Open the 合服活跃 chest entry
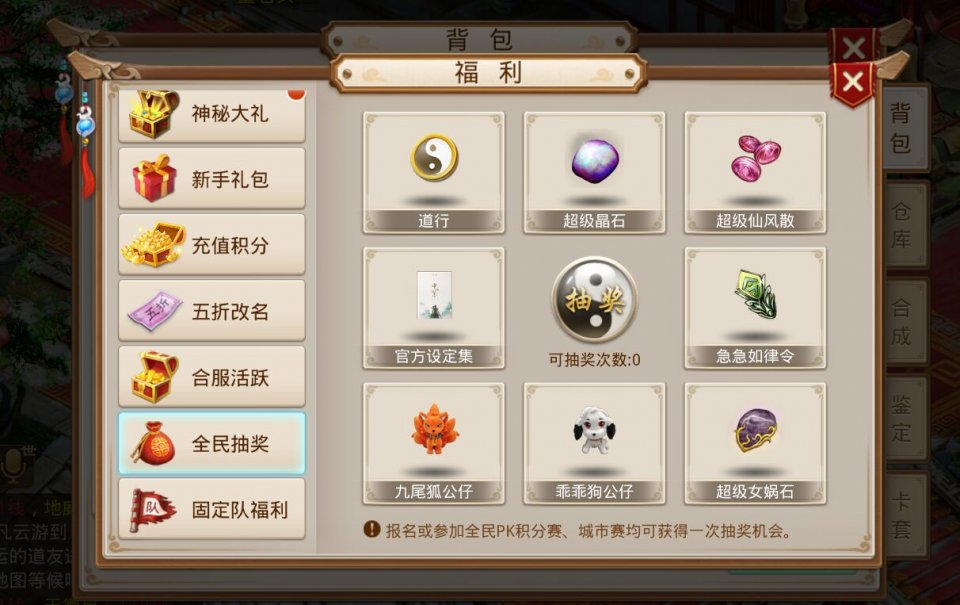The image size is (960, 605). coord(212,377)
